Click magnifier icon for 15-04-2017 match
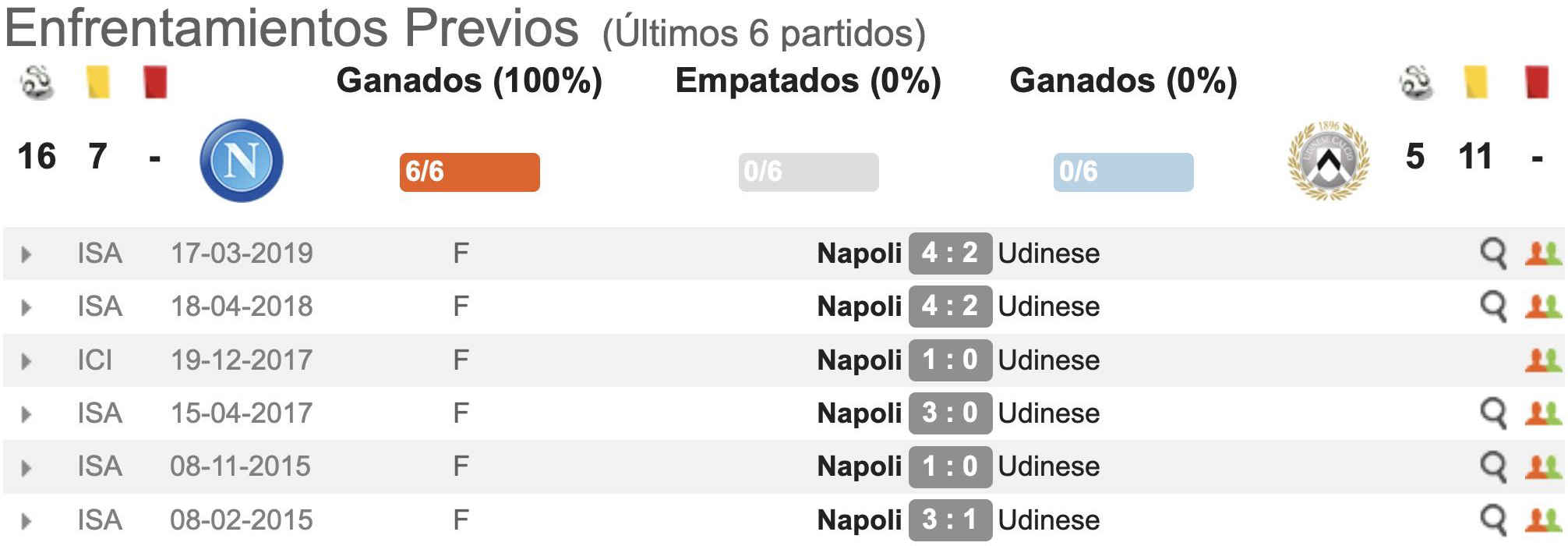 coord(1493,413)
